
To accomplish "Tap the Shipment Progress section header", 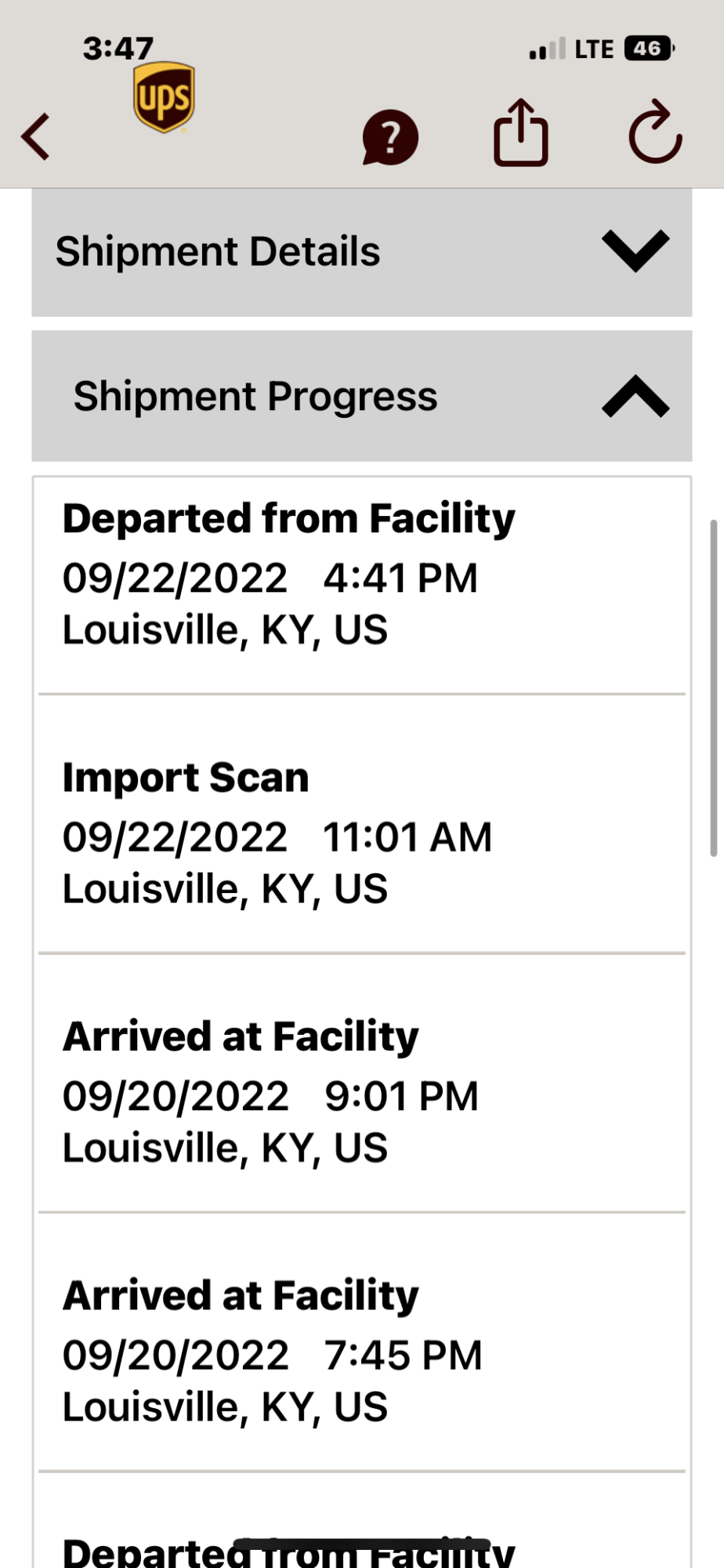I will [255, 396].
